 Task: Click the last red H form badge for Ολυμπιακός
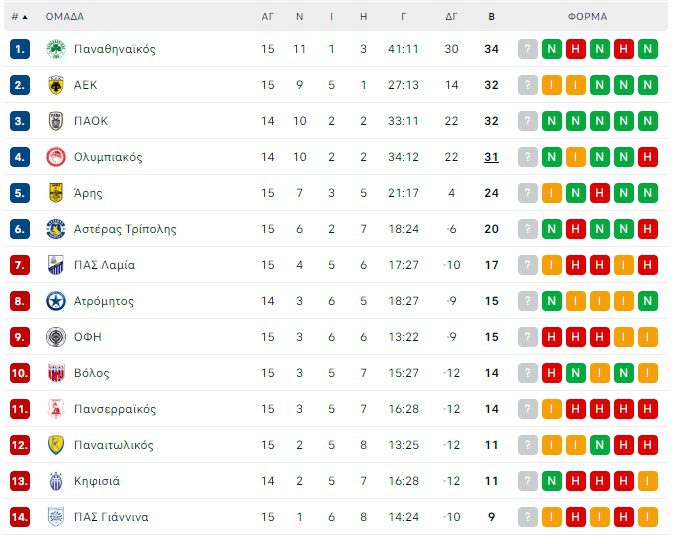(x=647, y=157)
